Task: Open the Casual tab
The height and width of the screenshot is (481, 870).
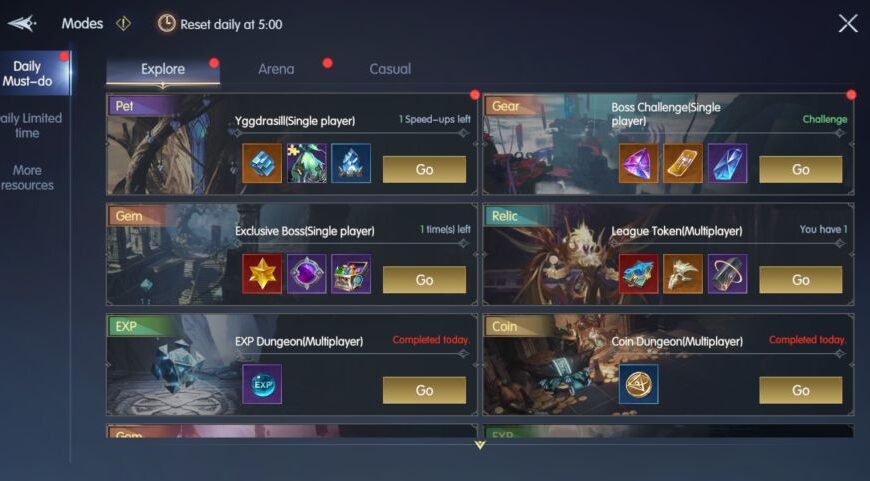Action: (390, 69)
